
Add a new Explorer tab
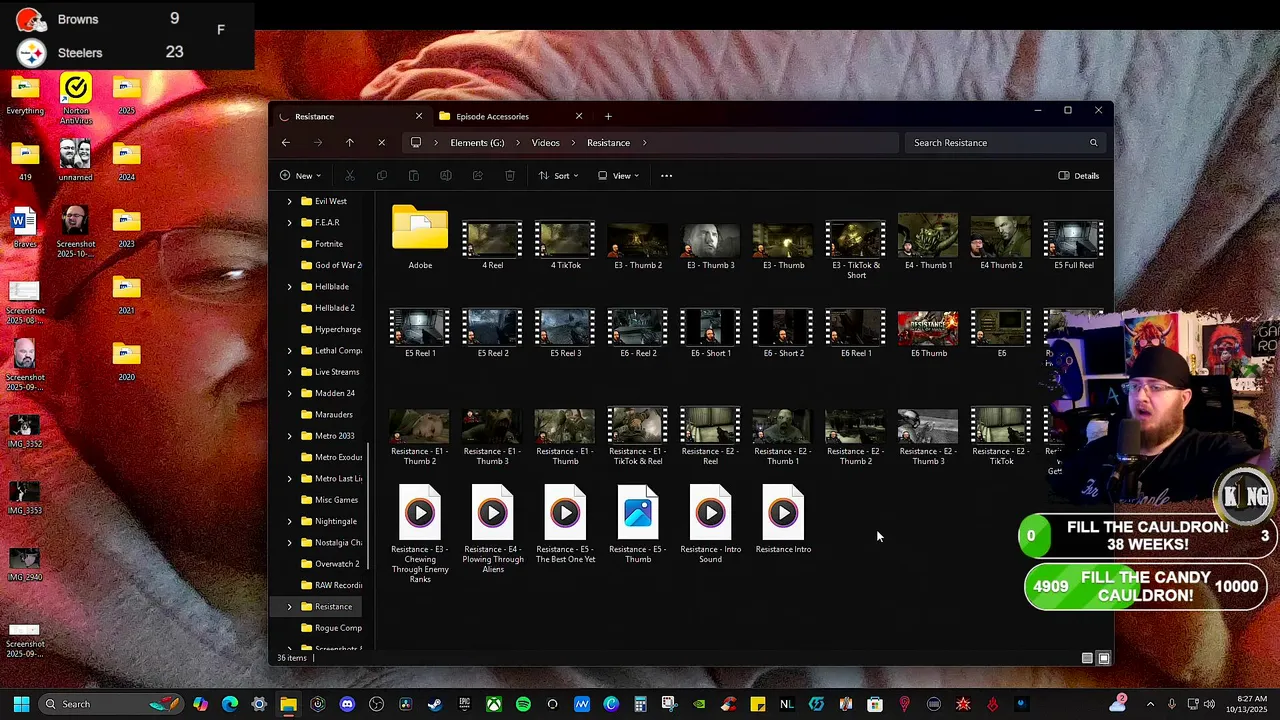pos(608,116)
